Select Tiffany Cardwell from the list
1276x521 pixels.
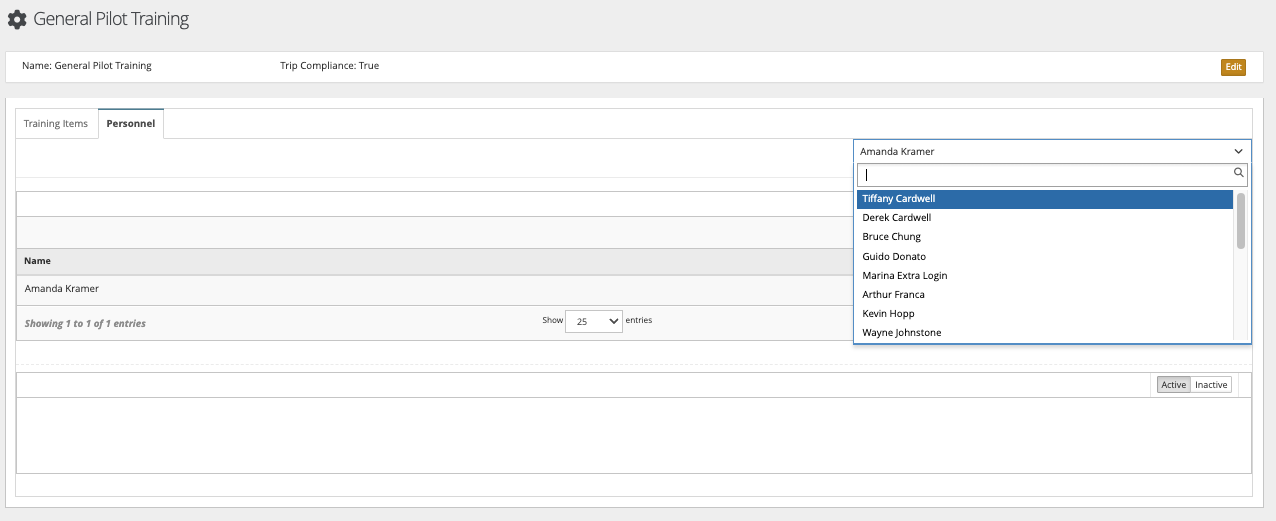click(1044, 199)
